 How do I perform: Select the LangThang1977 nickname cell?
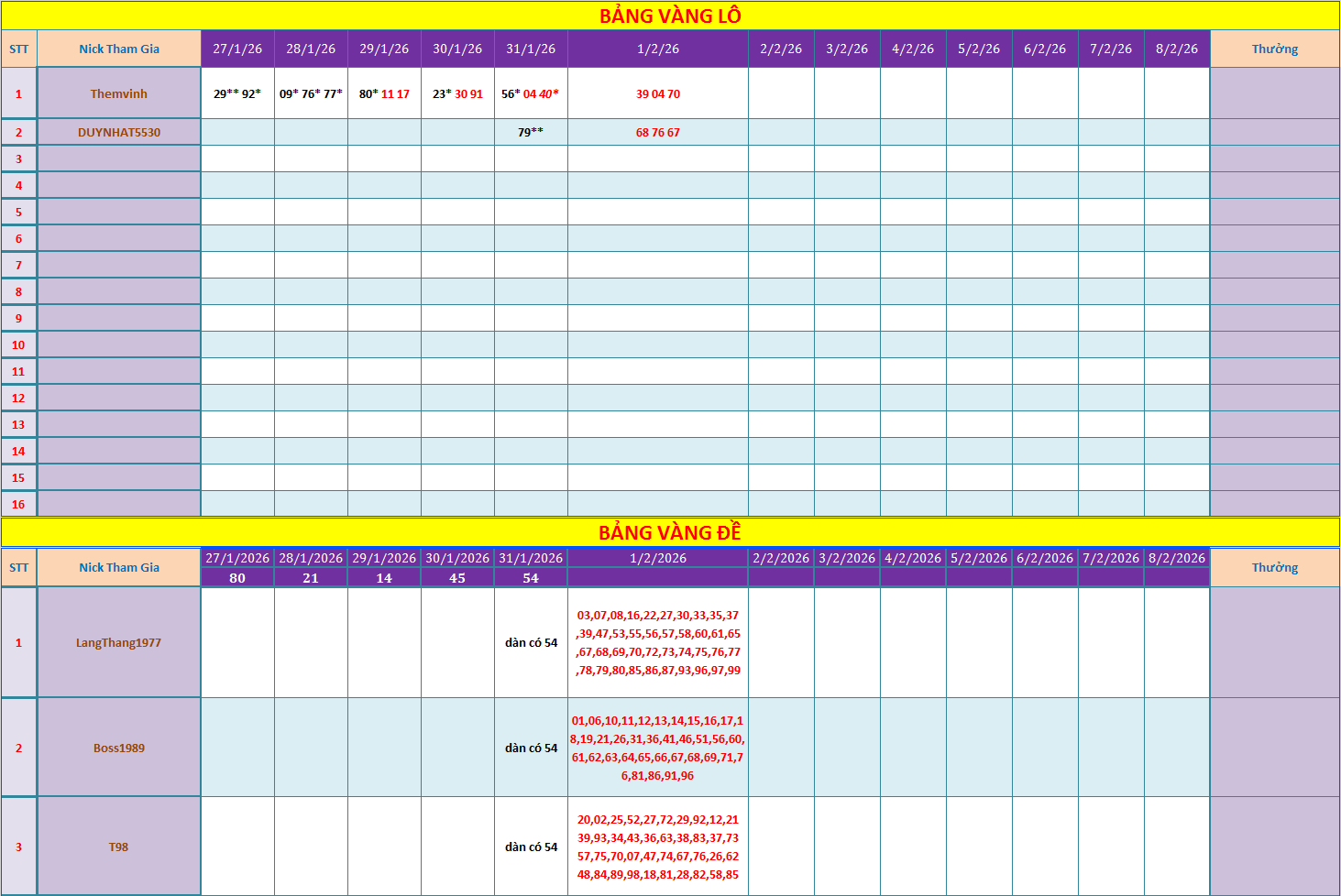click(119, 642)
